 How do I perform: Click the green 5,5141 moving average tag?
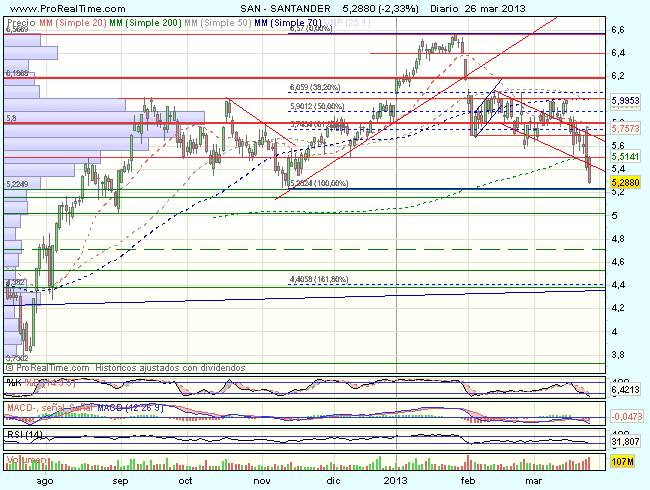625,158
